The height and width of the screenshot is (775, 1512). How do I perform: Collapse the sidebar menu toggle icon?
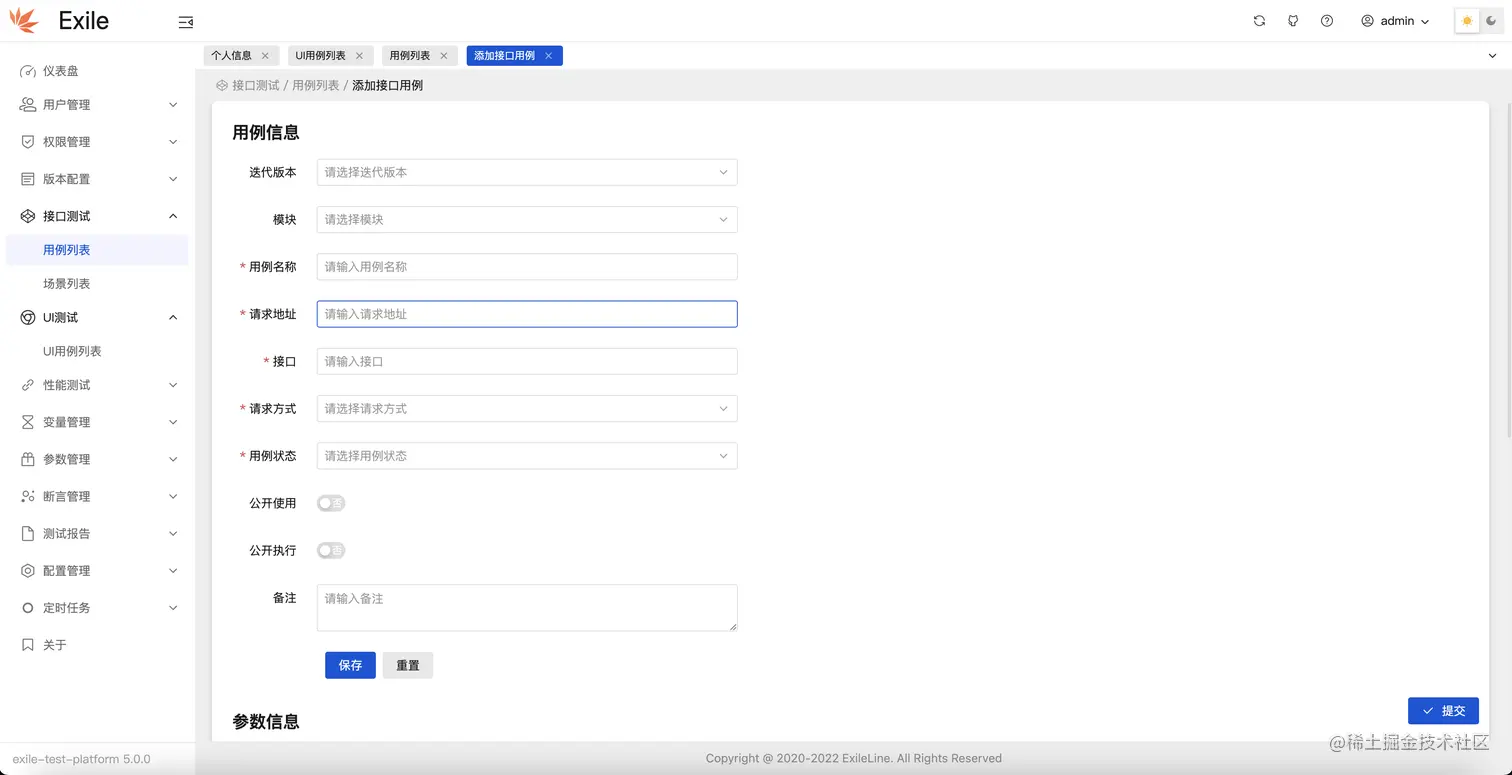[x=185, y=21]
